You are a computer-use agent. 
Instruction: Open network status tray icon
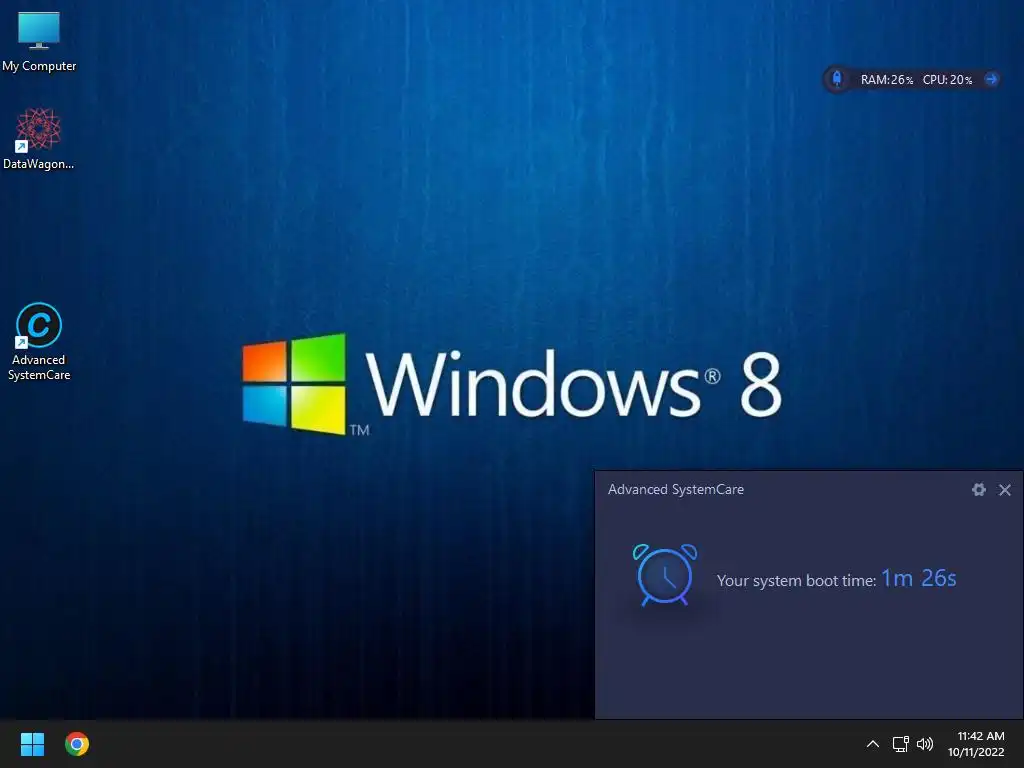tap(901, 744)
